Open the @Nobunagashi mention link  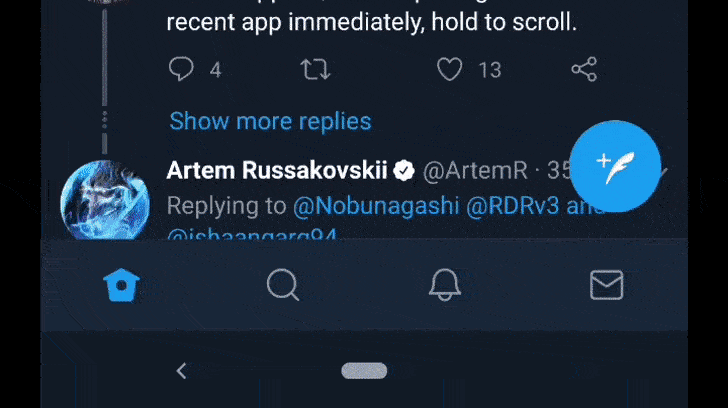(x=376, y=206)
